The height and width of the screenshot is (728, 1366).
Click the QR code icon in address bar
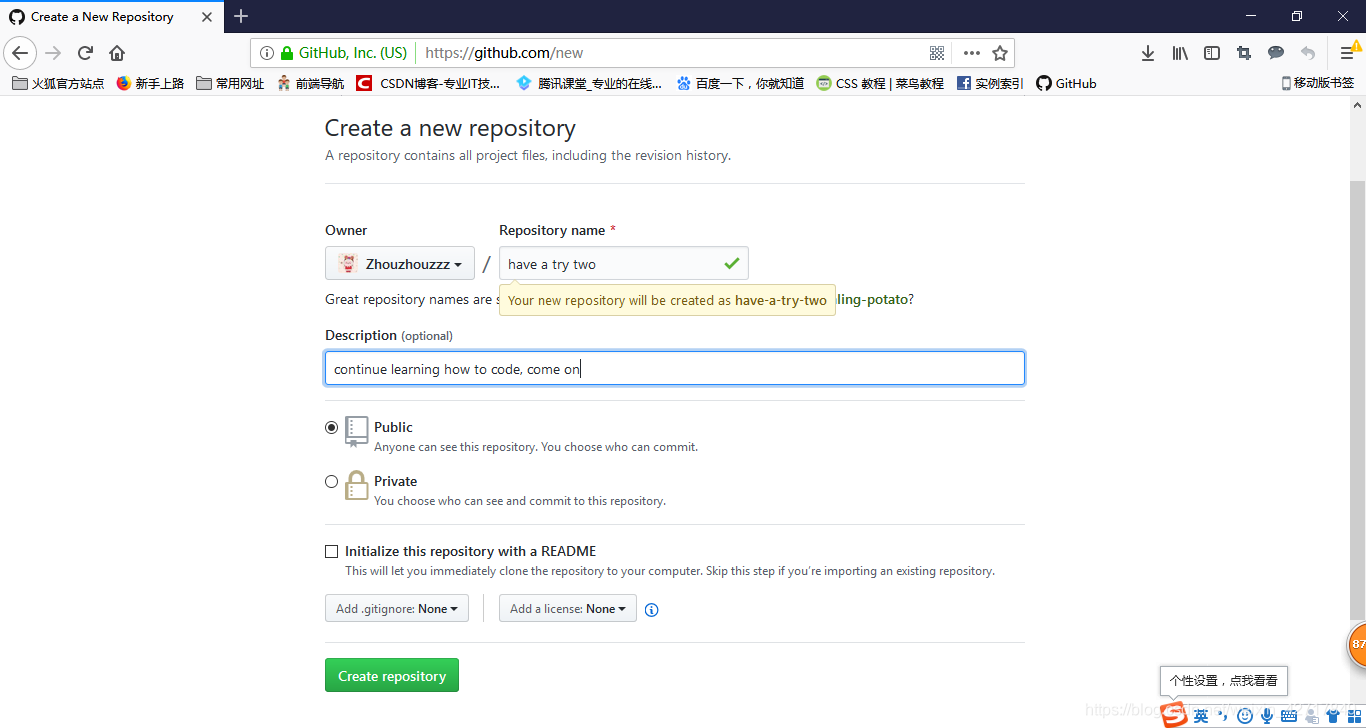[937, 53]
